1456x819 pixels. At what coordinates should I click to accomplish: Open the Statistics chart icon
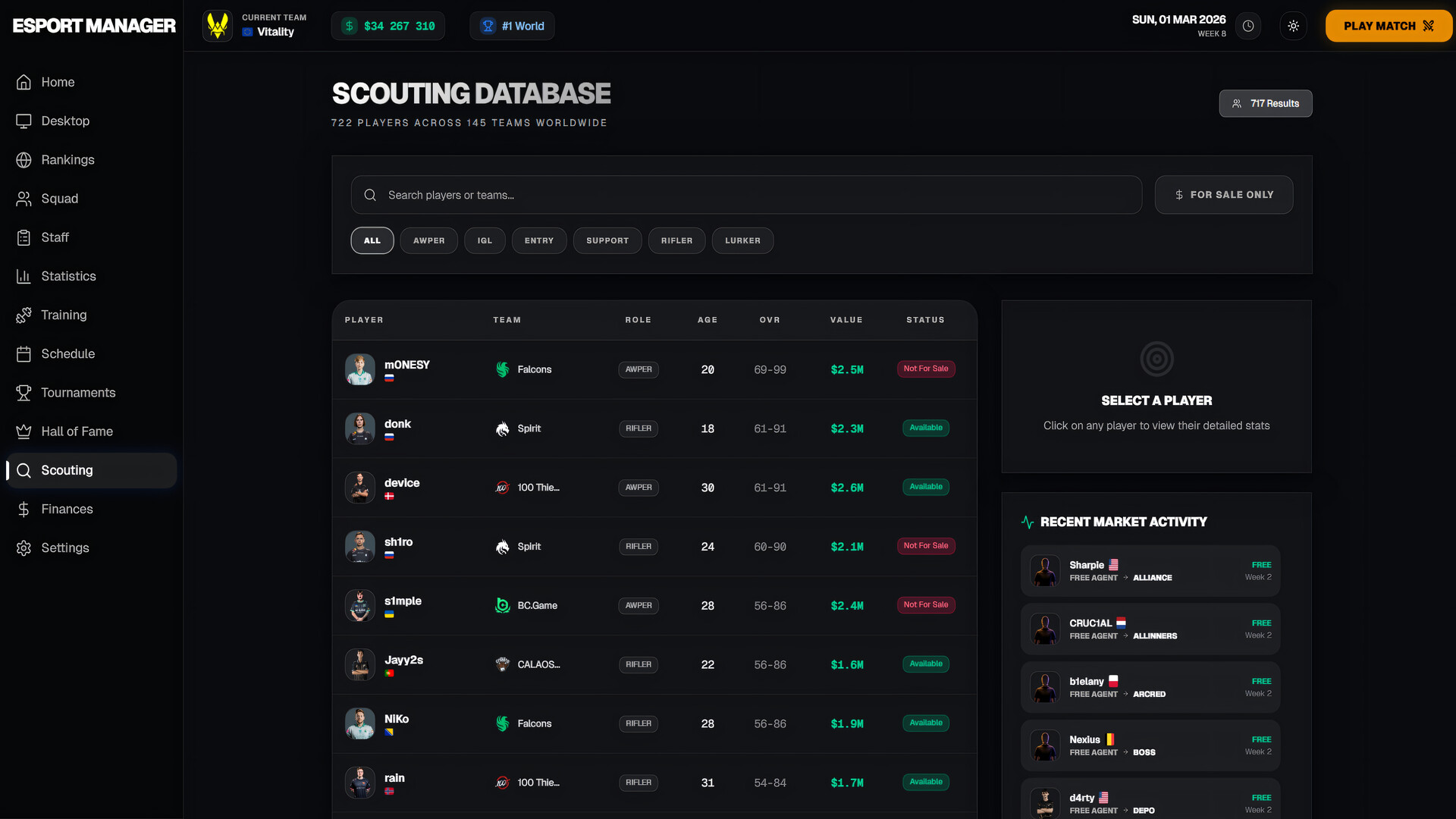click(x=24, y=276)
